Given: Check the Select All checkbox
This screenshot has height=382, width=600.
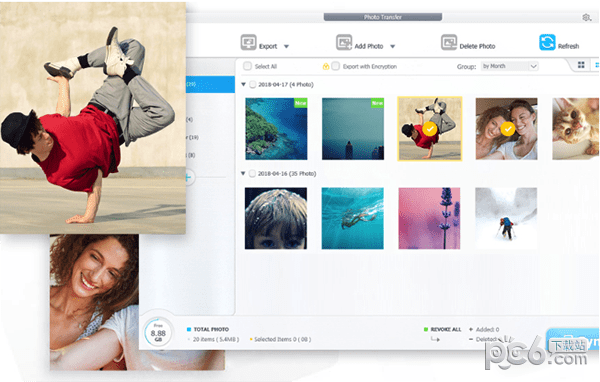Looking at the screenshot, I should pyautogui.click(x=247, y=66).
